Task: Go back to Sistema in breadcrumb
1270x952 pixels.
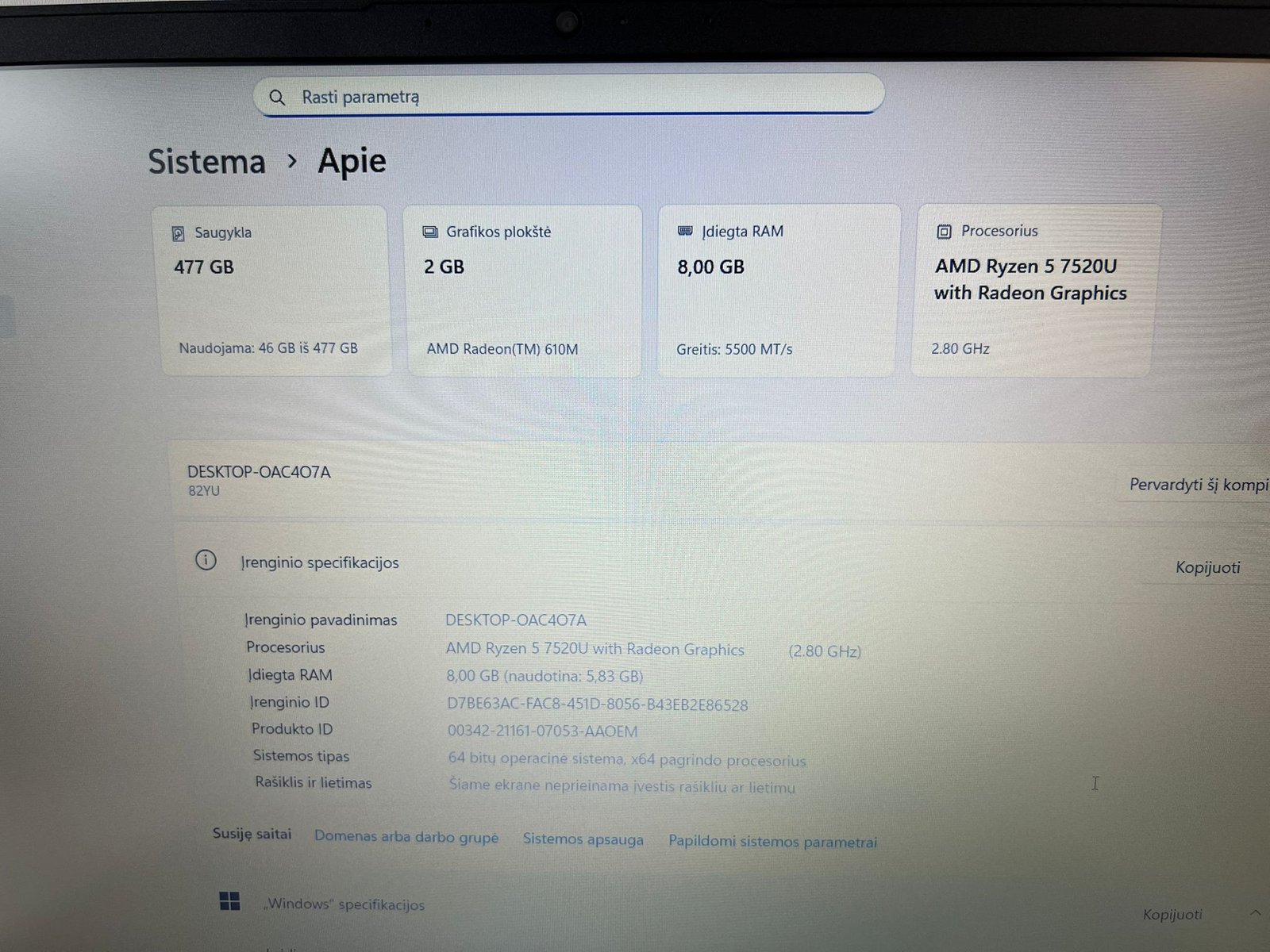Action: pos(206,162)
